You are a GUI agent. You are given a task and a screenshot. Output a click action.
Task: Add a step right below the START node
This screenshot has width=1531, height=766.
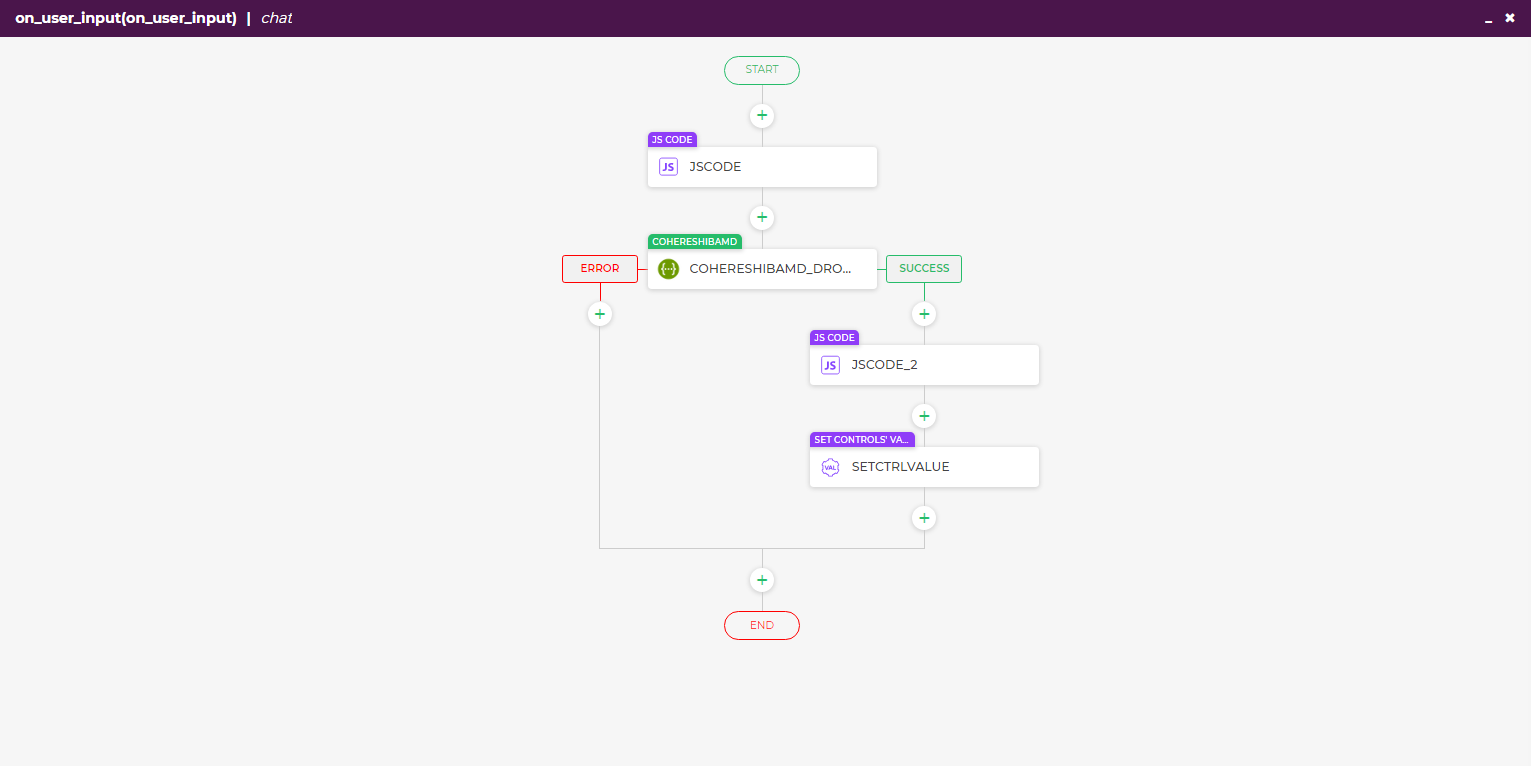click(x=762, y=116)
